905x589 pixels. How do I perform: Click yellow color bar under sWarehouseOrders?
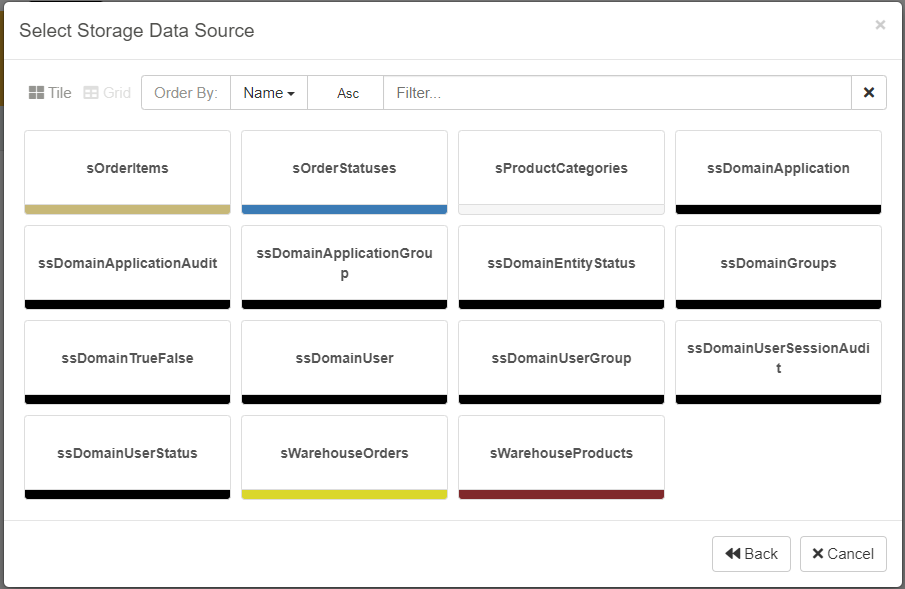(344, 494)
